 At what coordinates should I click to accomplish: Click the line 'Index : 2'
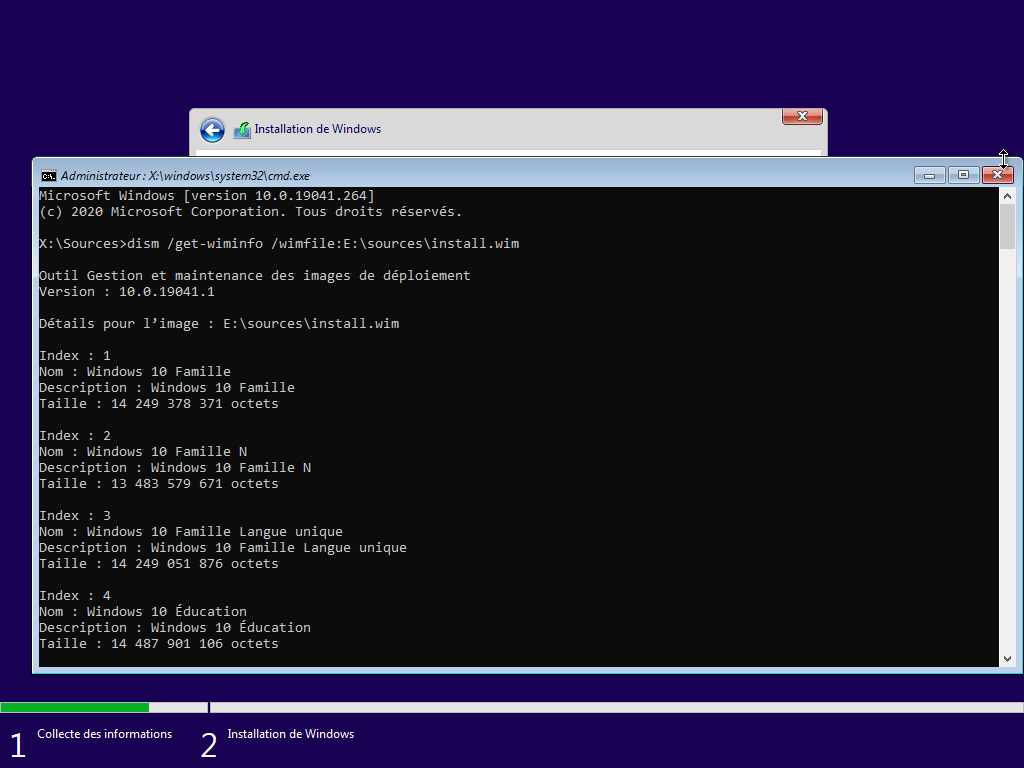point(75,436)
